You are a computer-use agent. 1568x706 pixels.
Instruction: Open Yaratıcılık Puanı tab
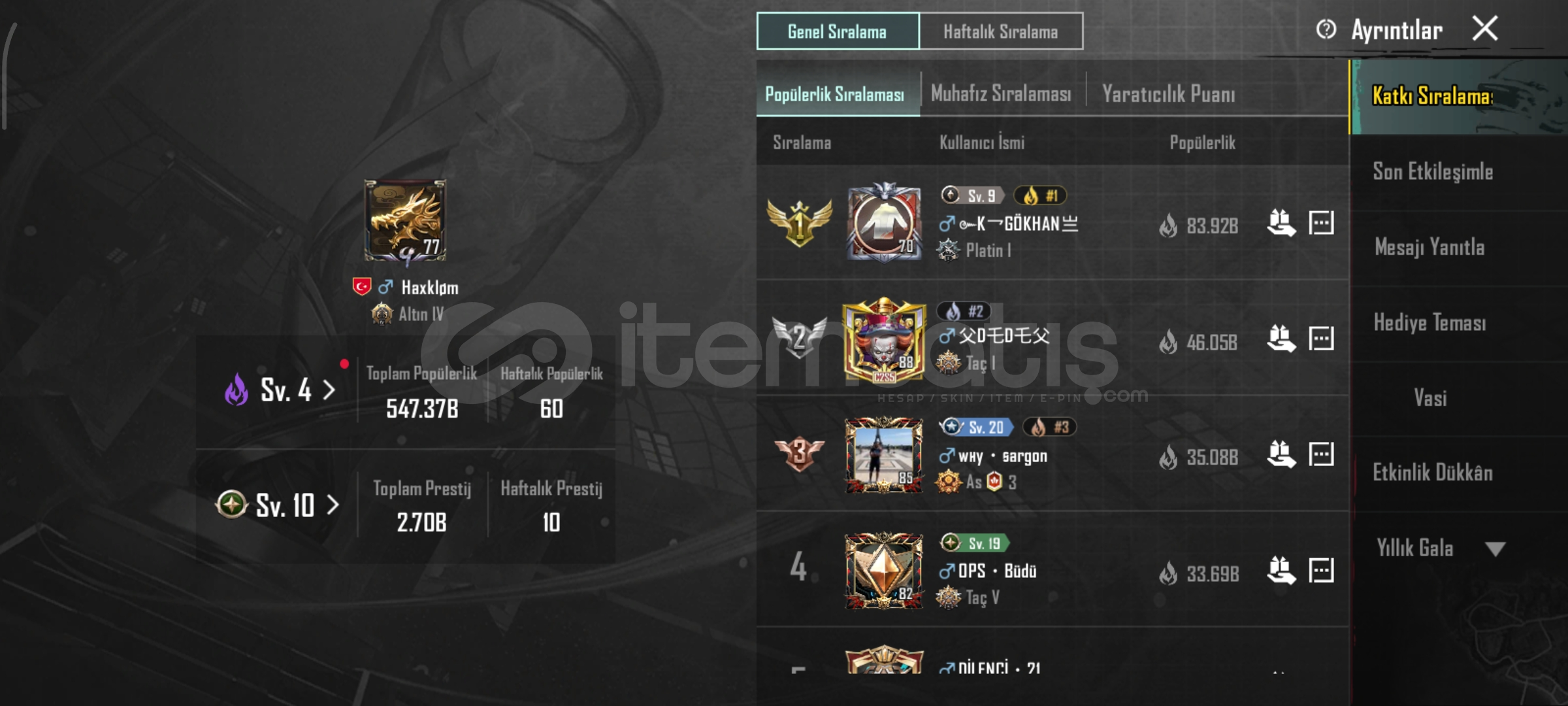pyautogui.click(x=1169, y=94)
